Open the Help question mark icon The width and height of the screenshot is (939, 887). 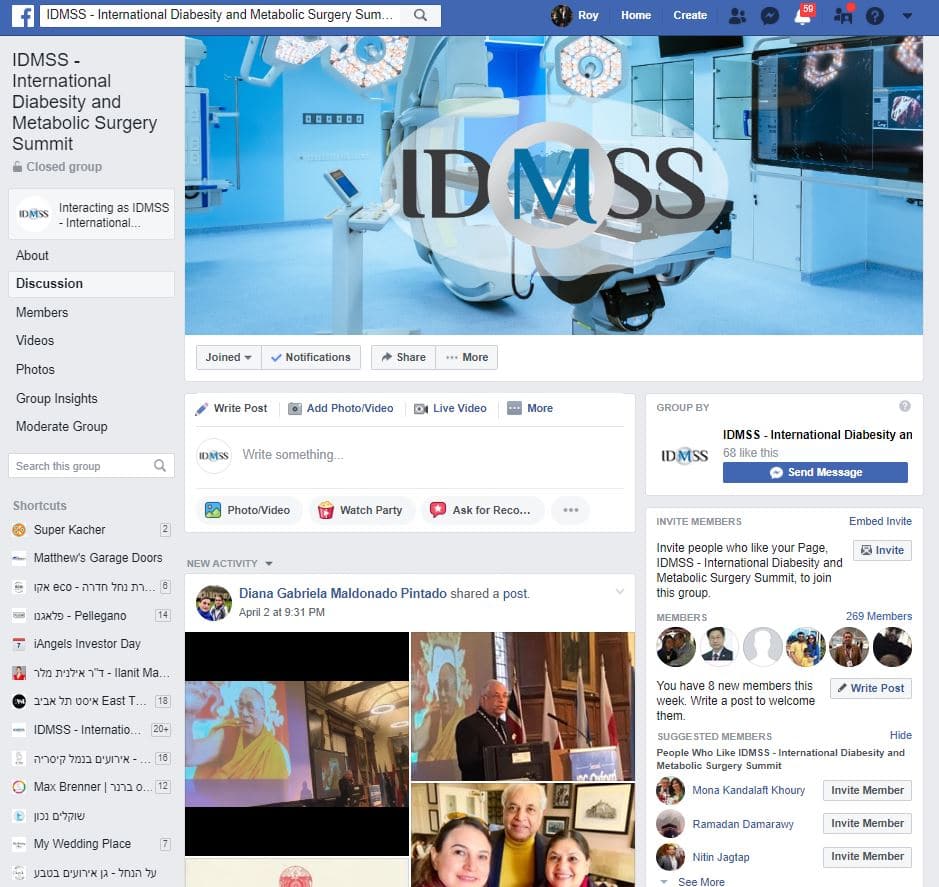(875, 16)
